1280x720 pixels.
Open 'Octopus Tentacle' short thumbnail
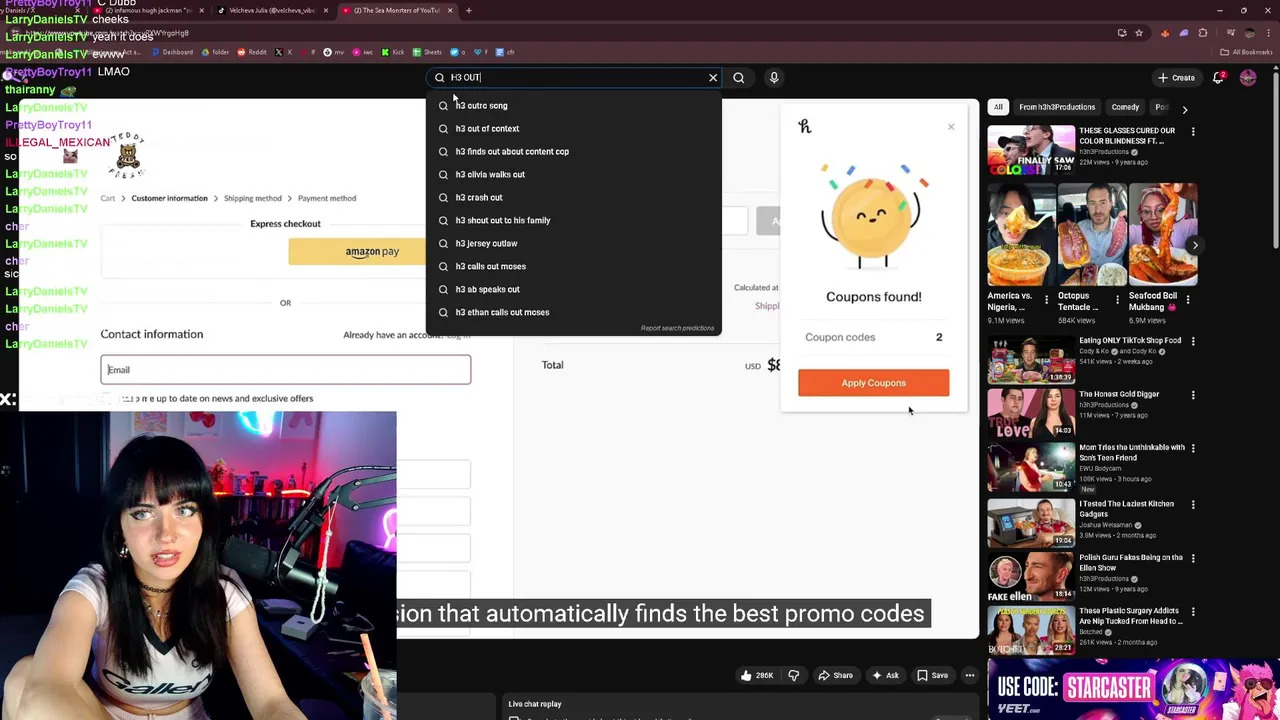click(1090, 234)
